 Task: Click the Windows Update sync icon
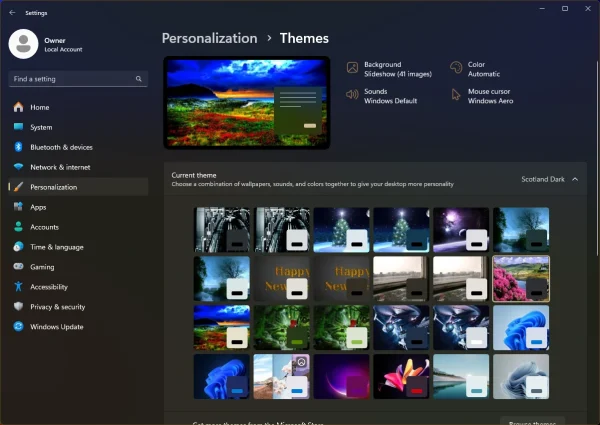click(x=18, y=326)
